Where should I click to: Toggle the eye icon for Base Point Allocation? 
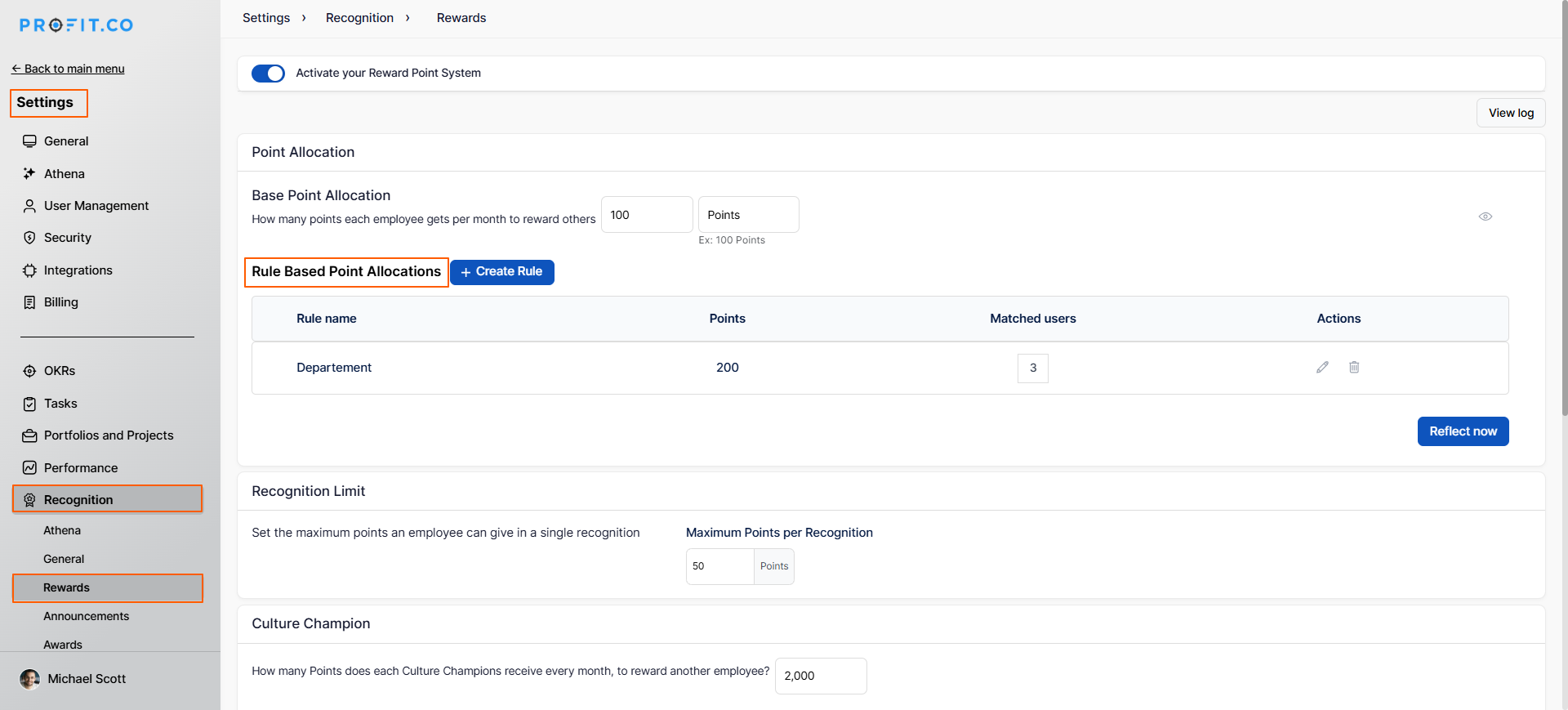[1485, 217]
